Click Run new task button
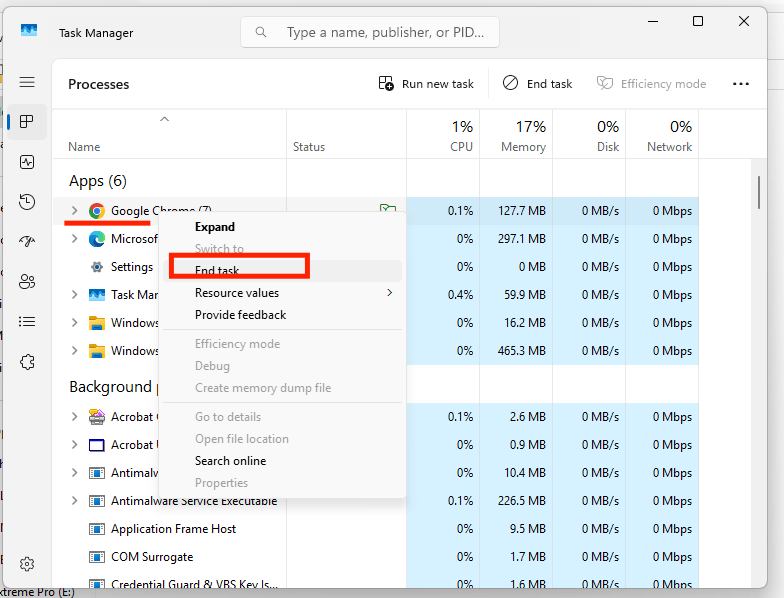This screenshot has width=784, height=598. point(426,84)
